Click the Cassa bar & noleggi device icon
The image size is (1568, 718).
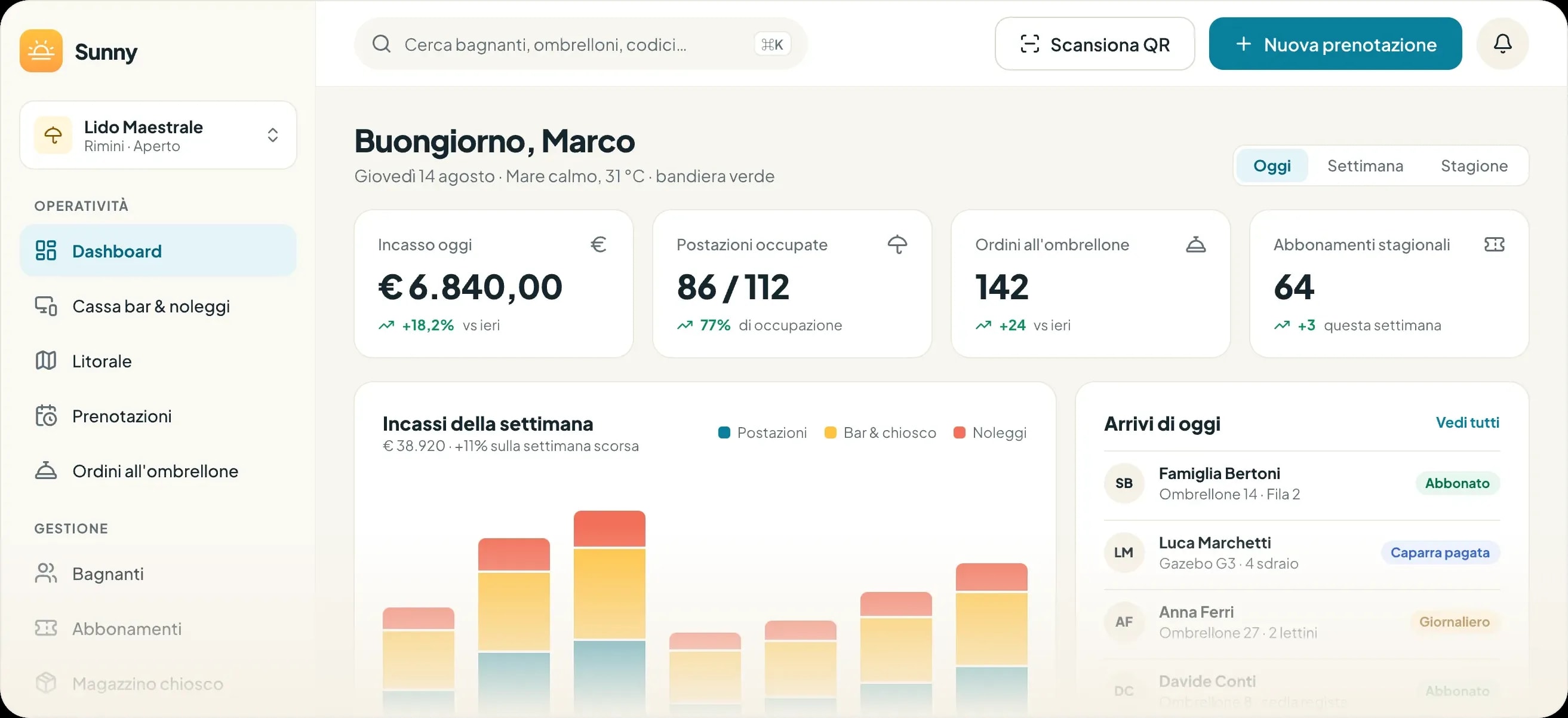point(45,306)
